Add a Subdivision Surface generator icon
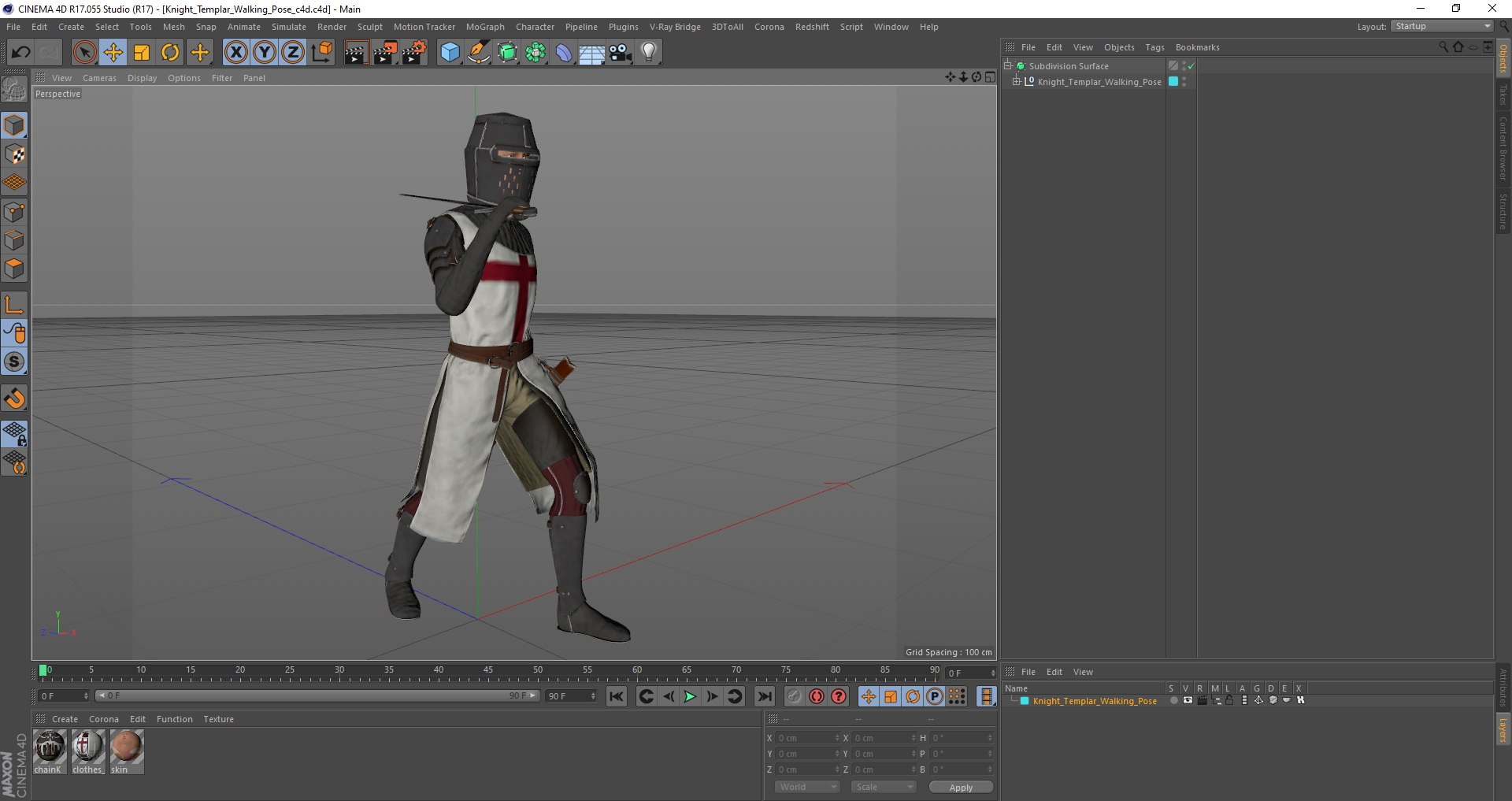This screenshot has height=801, width=1512. tap(507, 53)
